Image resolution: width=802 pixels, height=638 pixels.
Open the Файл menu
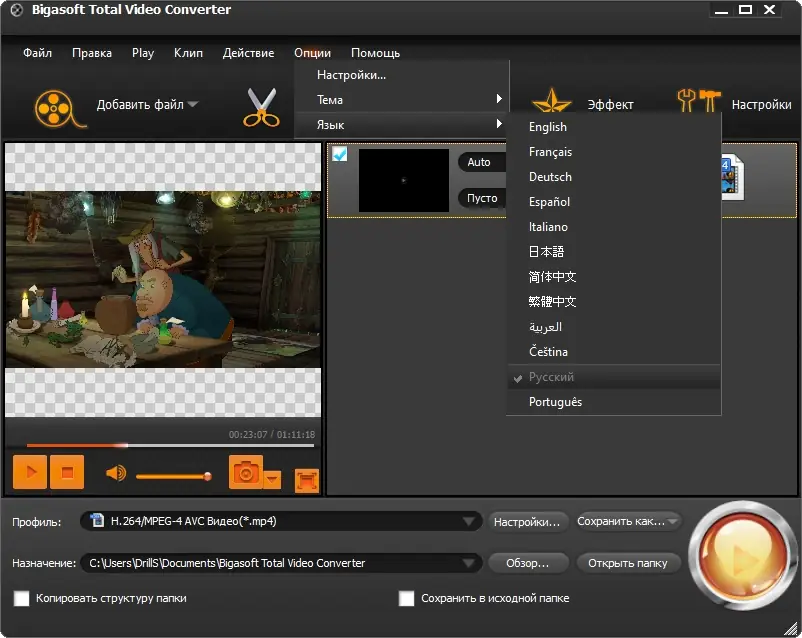(x=37, y=53)
